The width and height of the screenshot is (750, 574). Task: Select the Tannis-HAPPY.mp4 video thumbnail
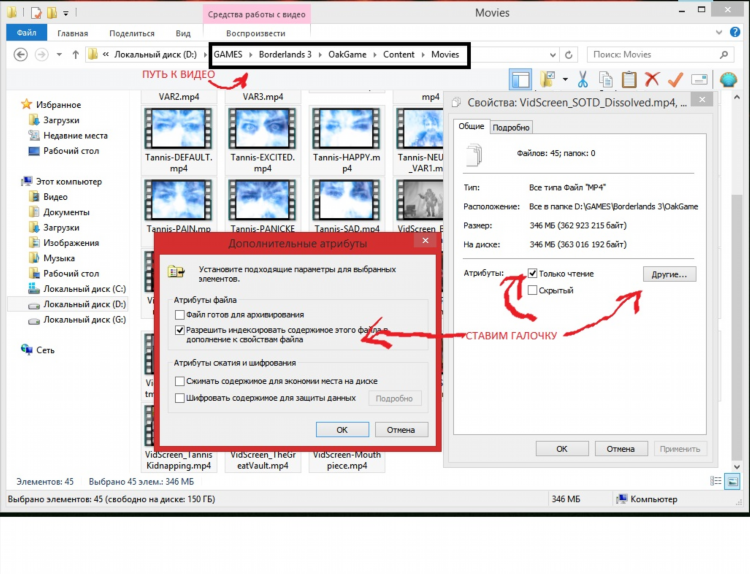346,128
